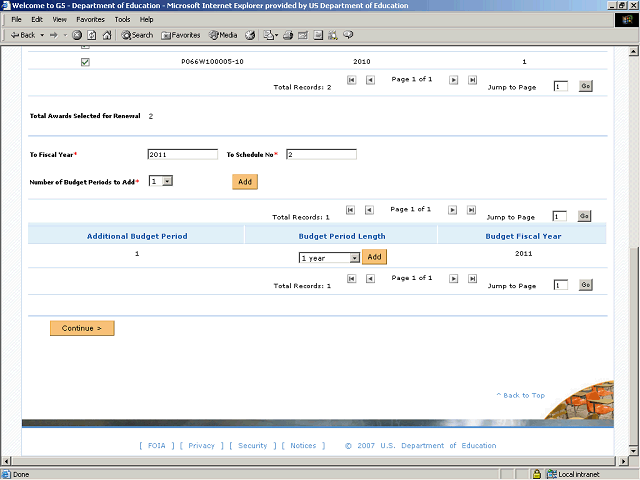
Task: Click the vertical scrollbar up arrow
Action: [633, 51]
